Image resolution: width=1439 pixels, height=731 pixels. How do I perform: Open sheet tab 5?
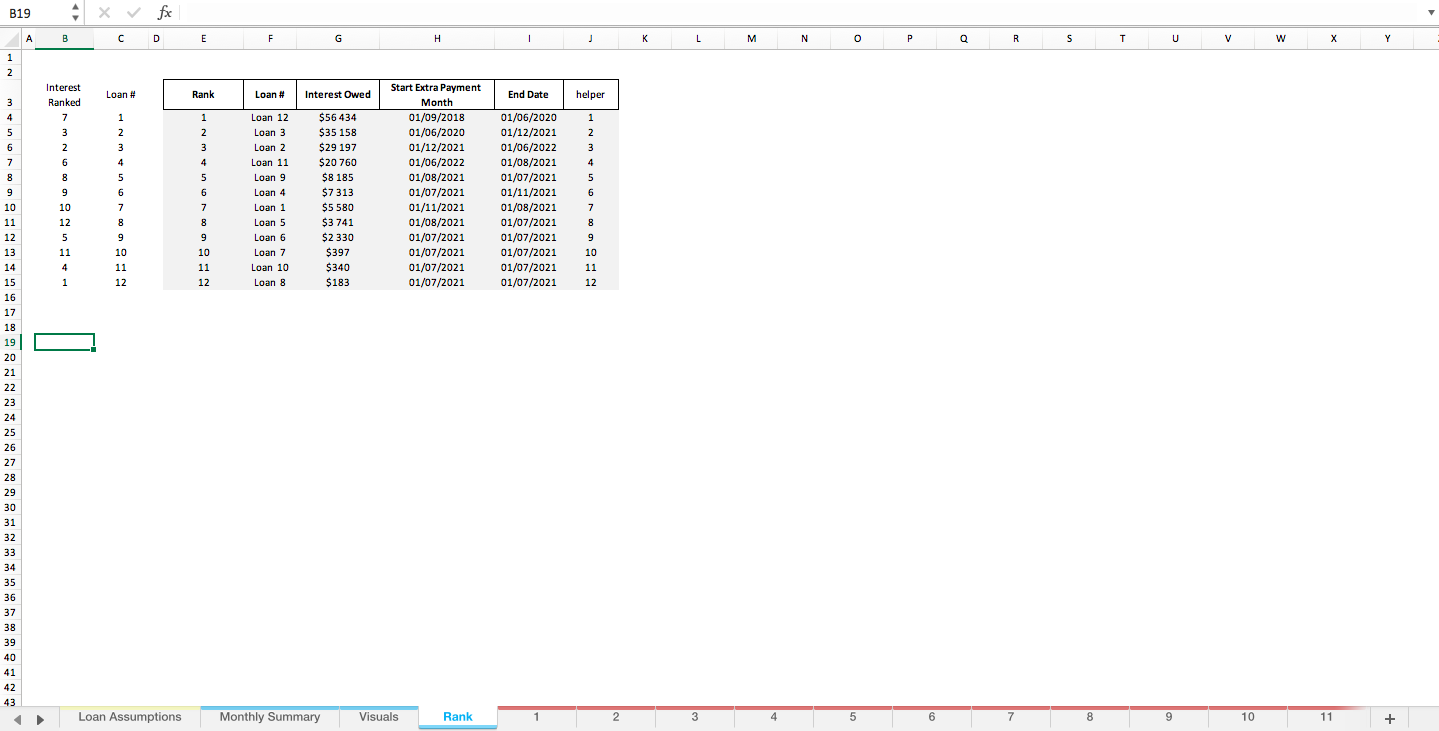(852, 717)
